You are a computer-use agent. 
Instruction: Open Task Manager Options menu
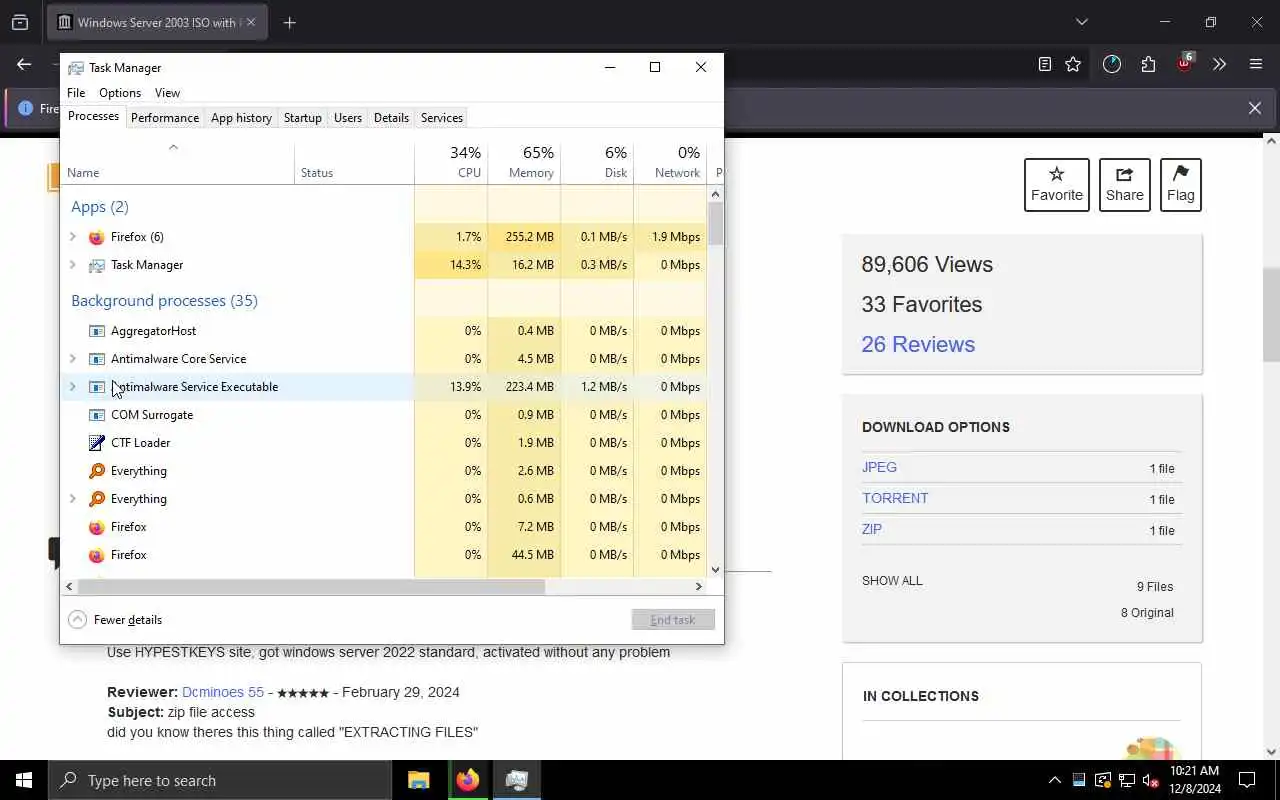(120, 93)
